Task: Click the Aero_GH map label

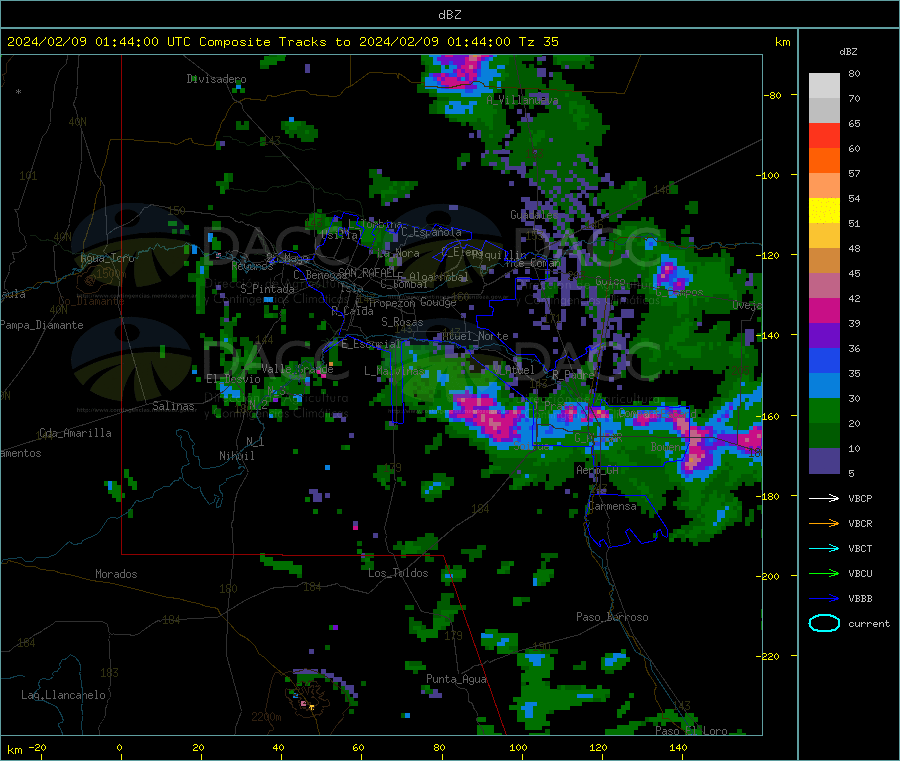Action: pos(597,470)
